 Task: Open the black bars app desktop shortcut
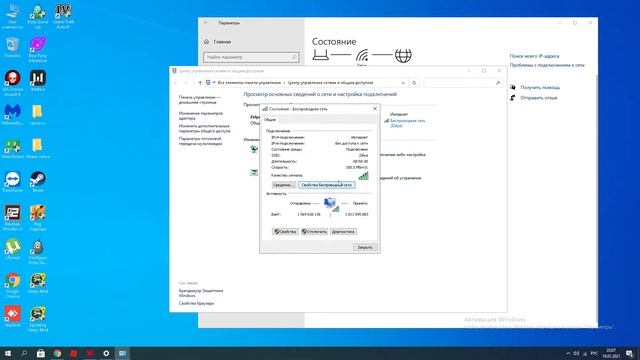[38, 80]
